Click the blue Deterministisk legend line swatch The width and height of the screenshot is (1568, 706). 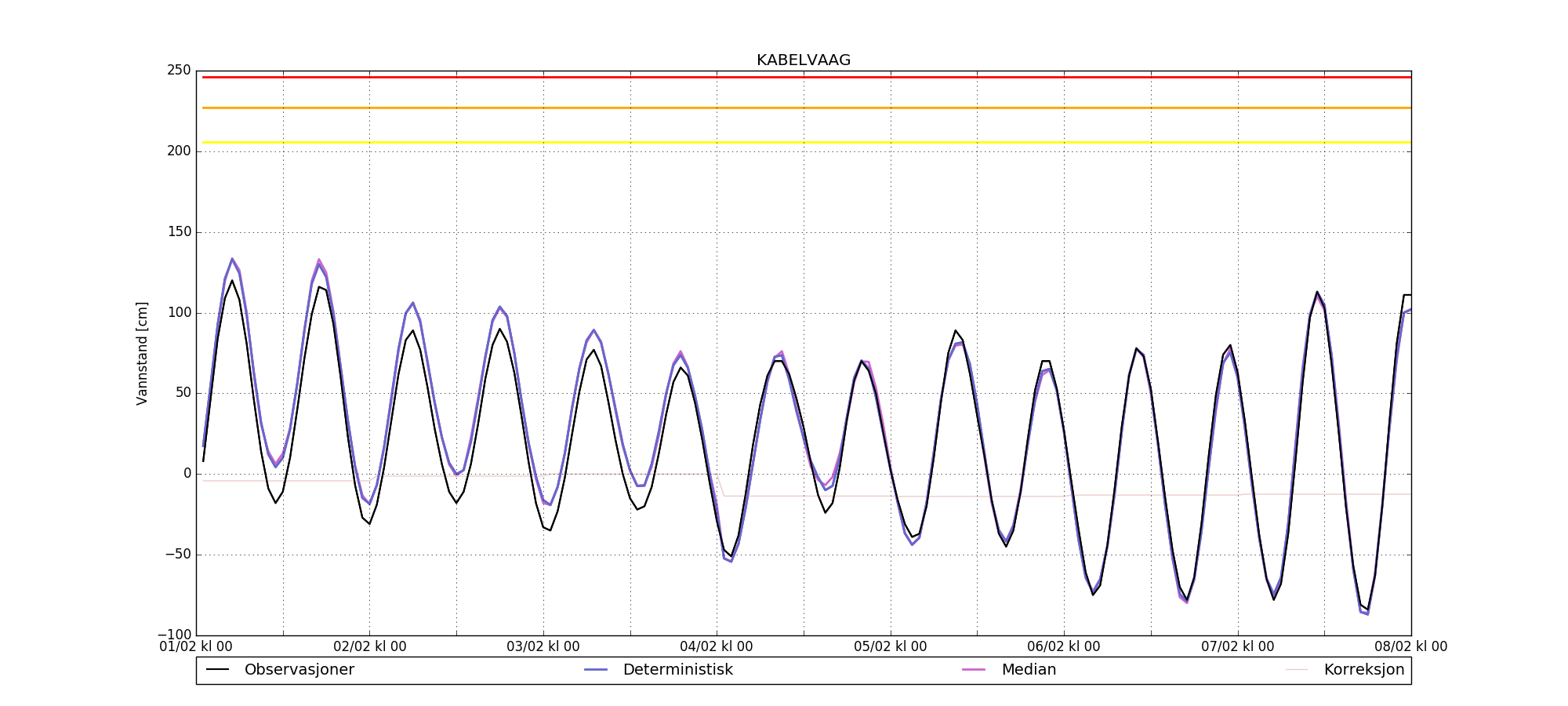(x=596, y=670)
